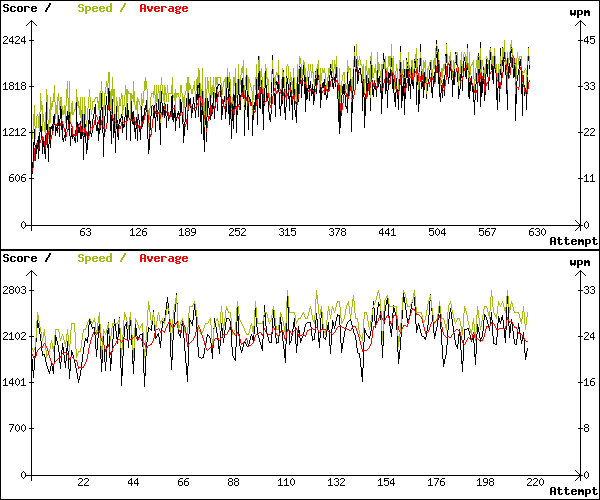Click the yellow Speed legend label in top chart
This screenshot has height=500, width=600.
[x=95, y=8]
